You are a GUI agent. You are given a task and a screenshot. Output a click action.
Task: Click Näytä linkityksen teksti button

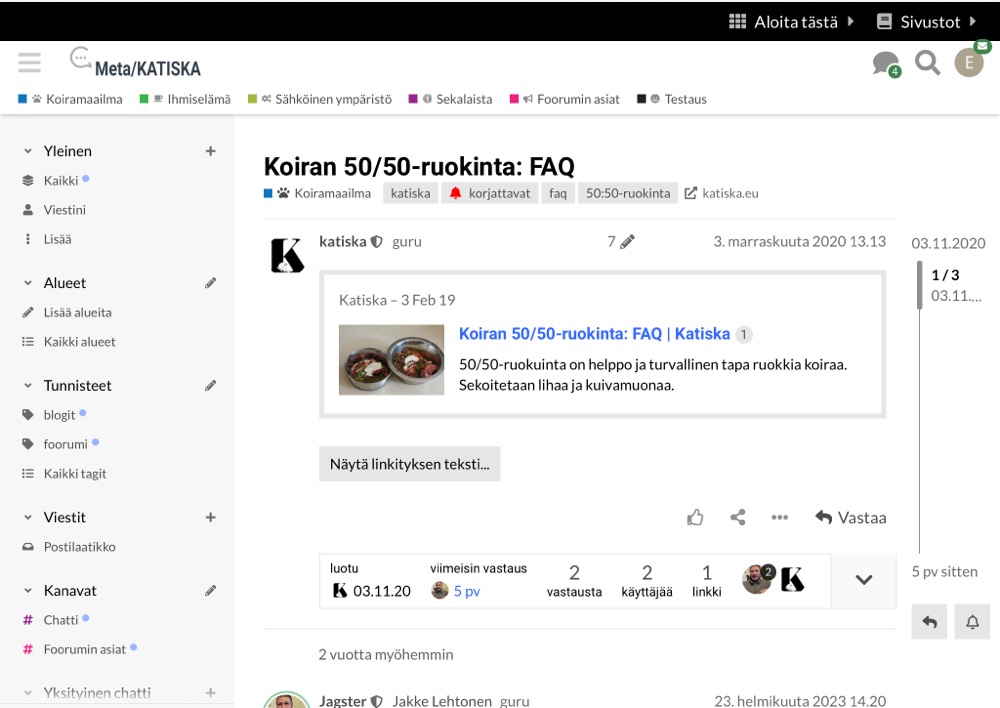click(409, 464)
